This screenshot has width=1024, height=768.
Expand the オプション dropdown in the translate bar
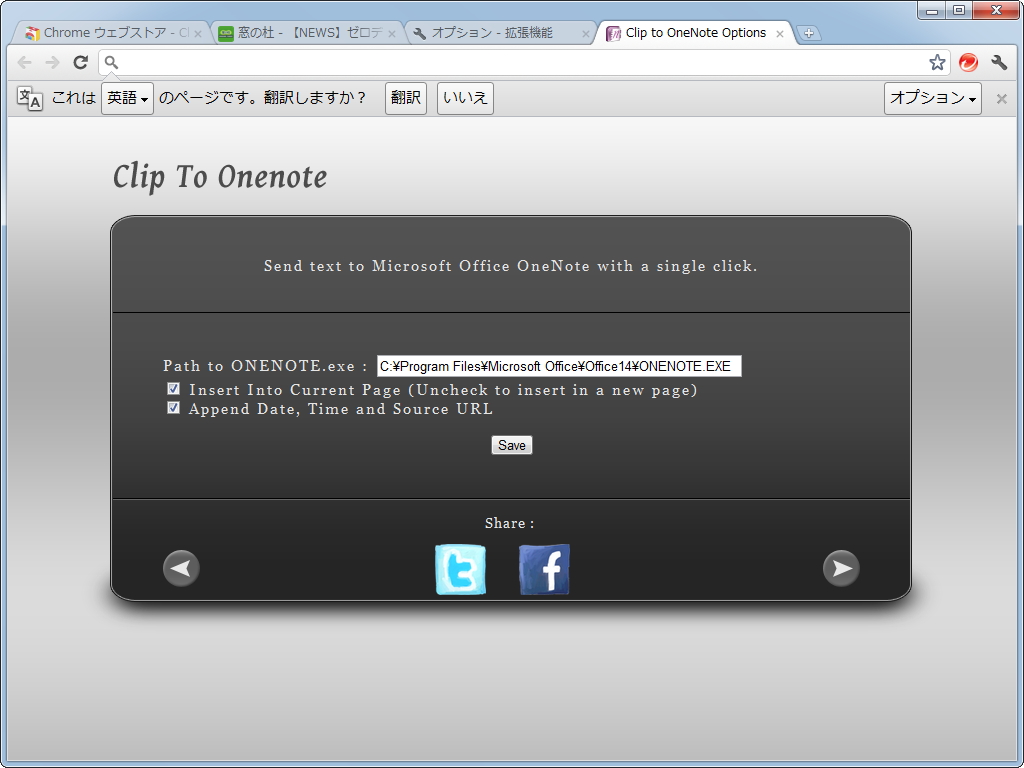click(932, 97)
